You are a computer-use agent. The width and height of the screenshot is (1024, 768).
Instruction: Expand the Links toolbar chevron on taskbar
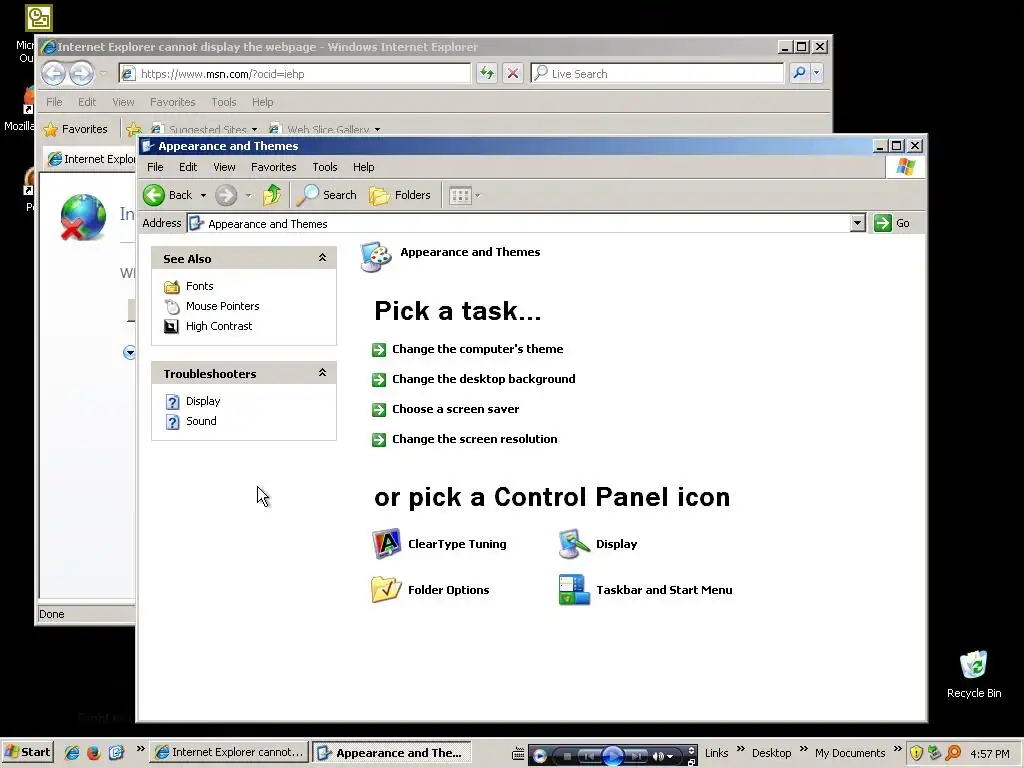click(x=741, y=749)
